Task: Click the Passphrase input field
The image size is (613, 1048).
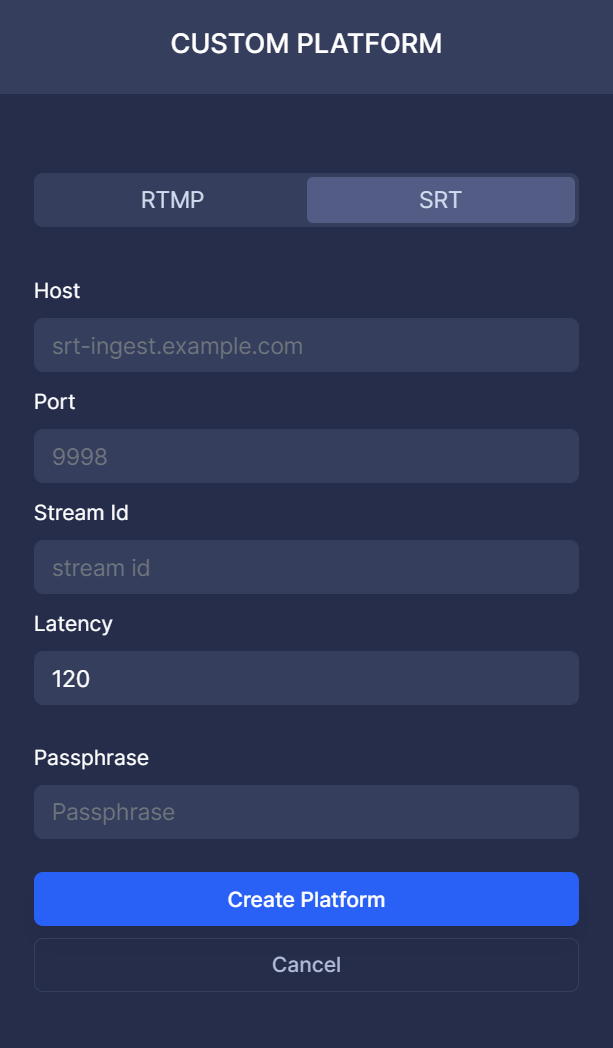Action: (x=306, y=812)
